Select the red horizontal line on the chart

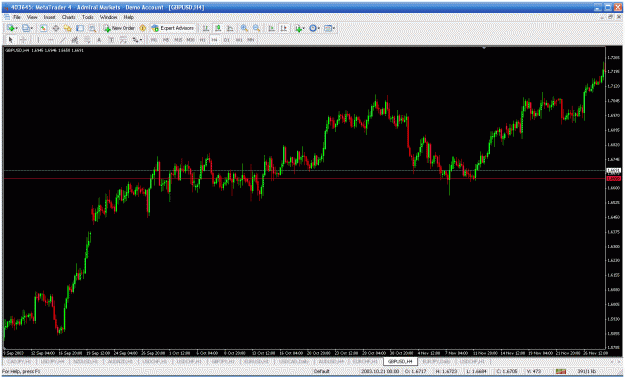pos(305,179)
